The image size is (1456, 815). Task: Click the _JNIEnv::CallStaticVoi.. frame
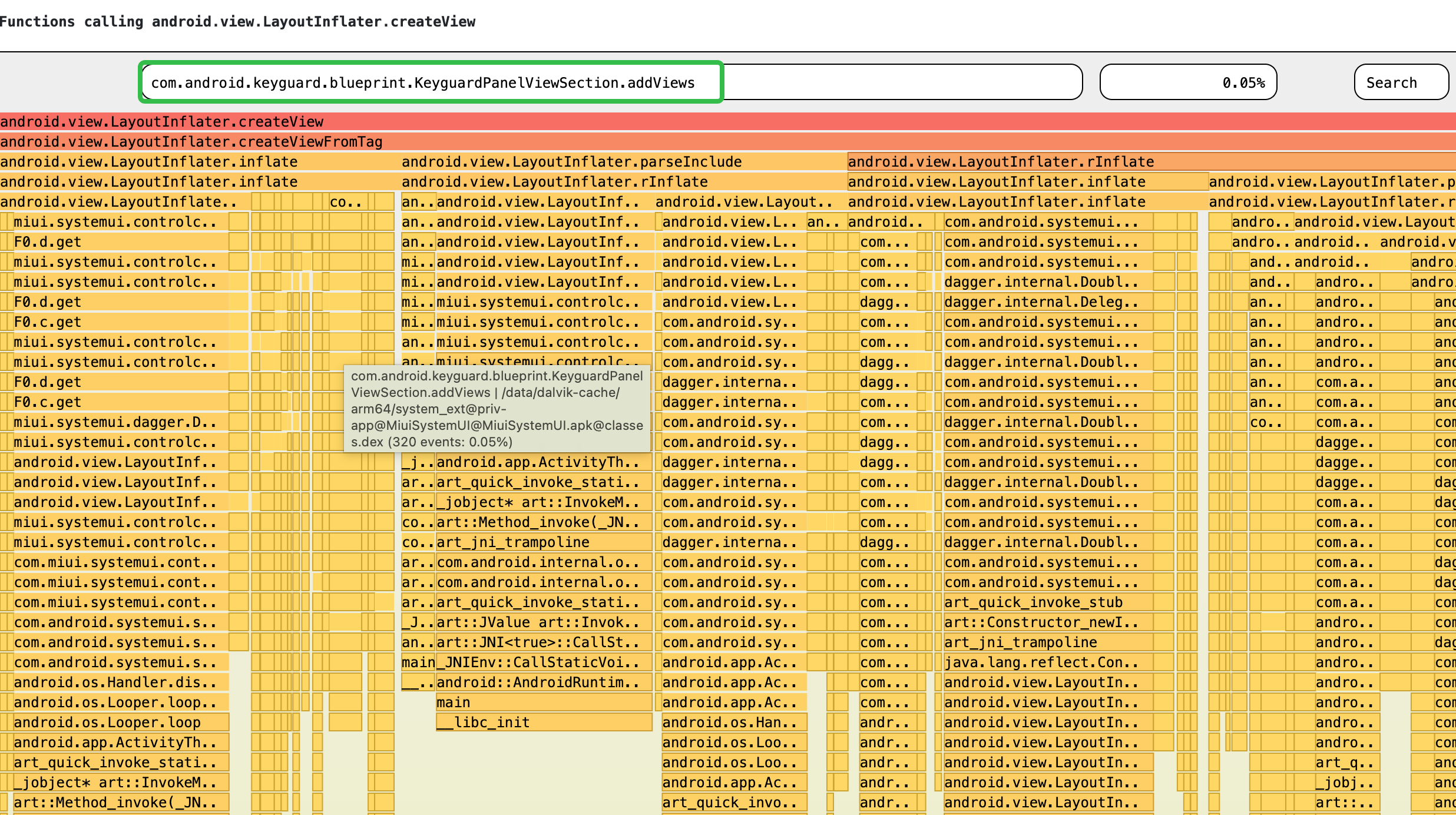coord(544,662)
